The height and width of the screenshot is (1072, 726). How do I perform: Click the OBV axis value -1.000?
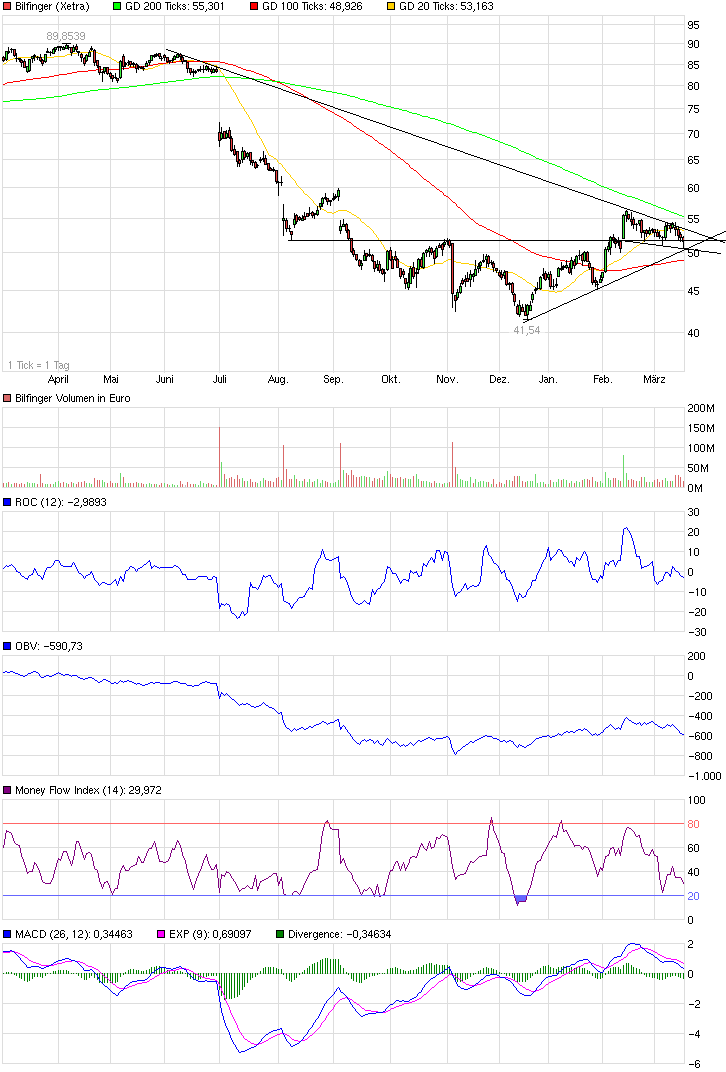pyautogui.click(x=704, y=776)
